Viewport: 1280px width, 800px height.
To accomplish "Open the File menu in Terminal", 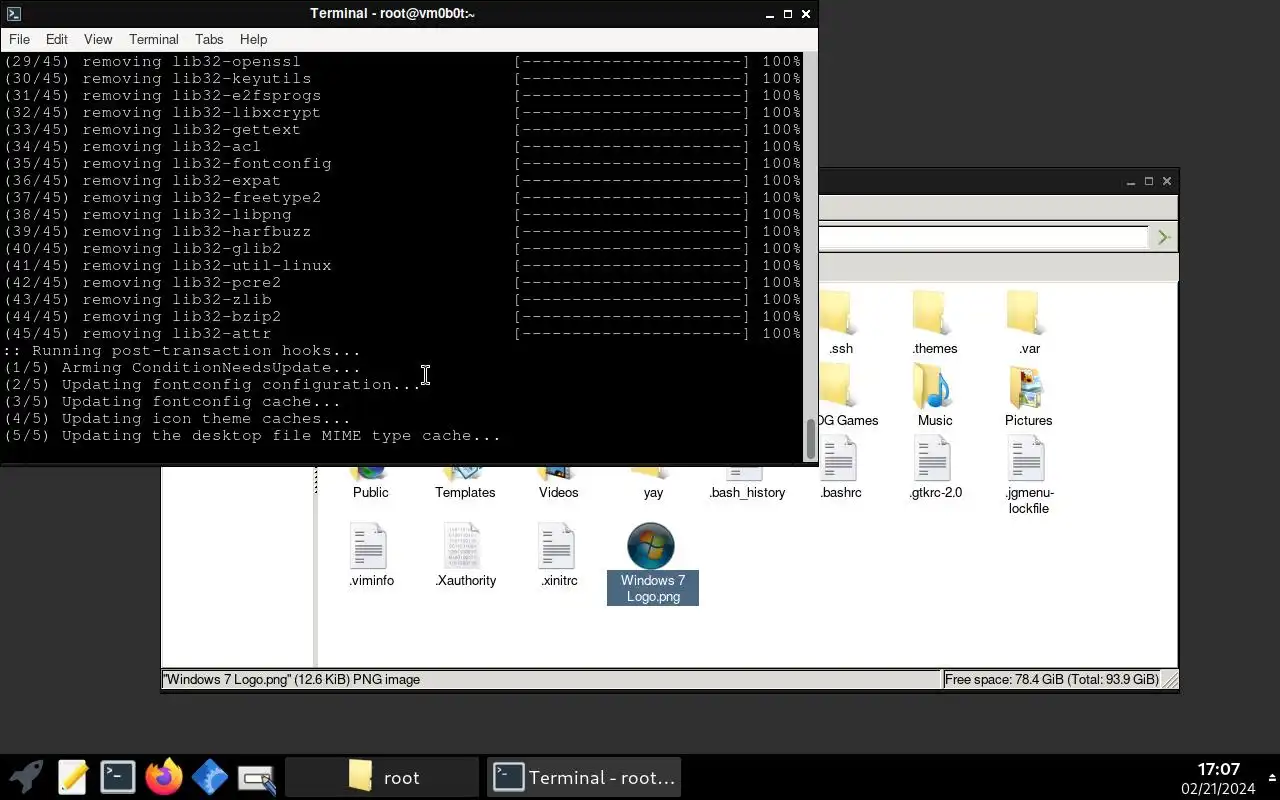I will [19, 39].
